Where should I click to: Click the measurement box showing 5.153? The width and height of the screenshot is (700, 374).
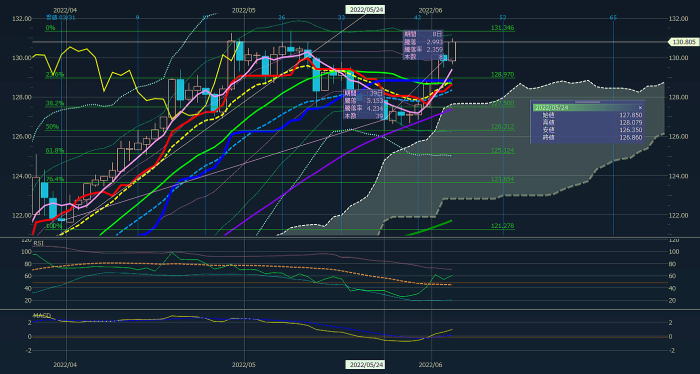tap(364, 104)
